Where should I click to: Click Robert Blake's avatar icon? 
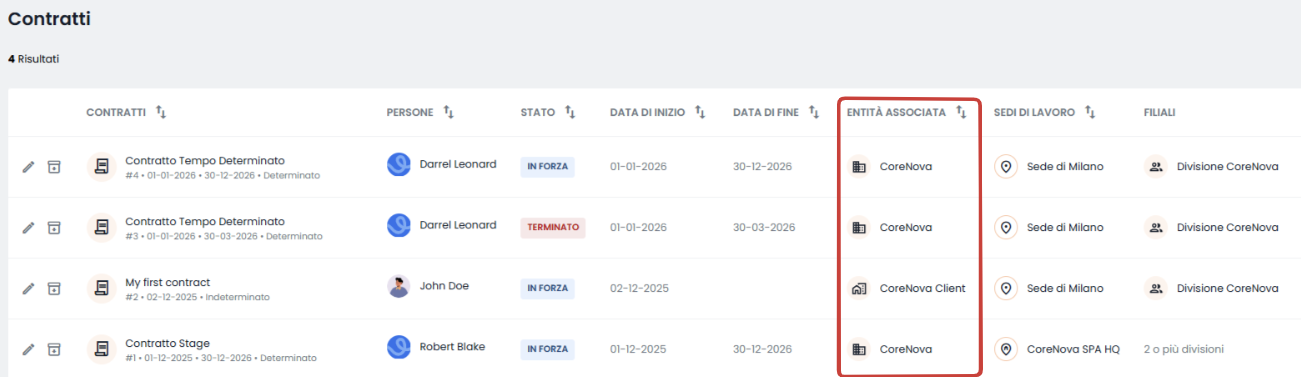point(398,348)
